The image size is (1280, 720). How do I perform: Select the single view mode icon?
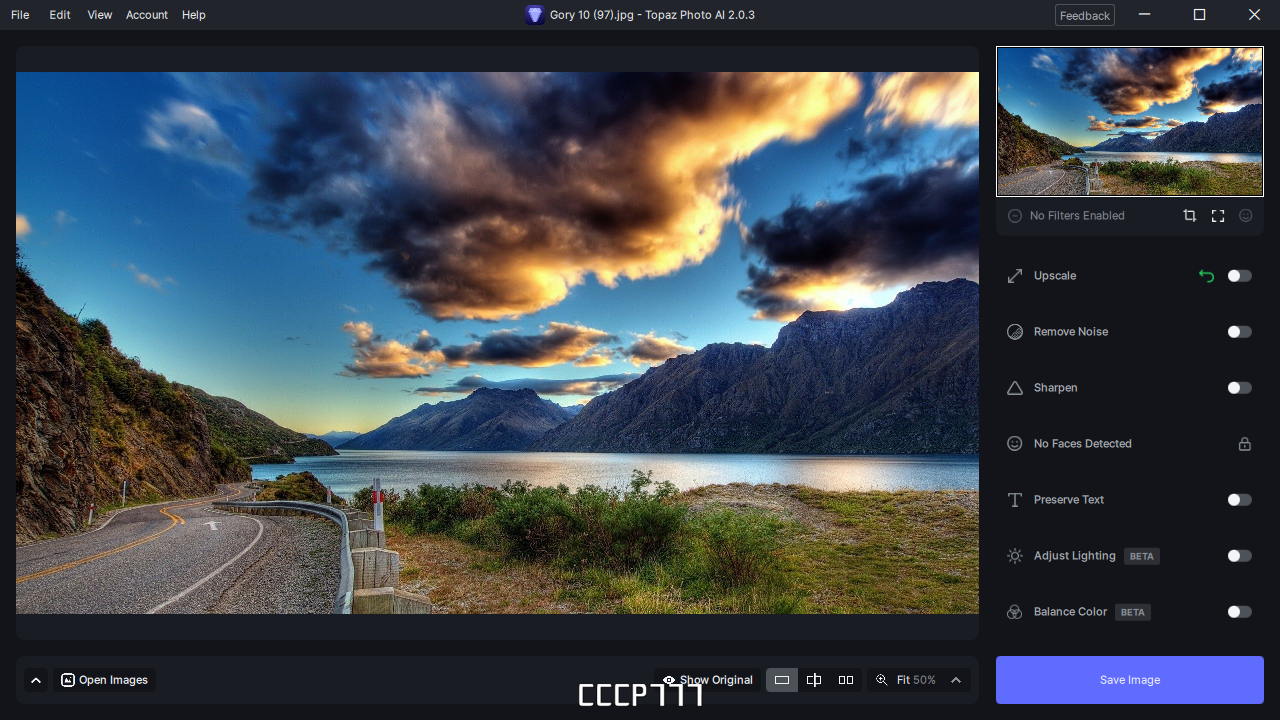click(x=782, y=679)
